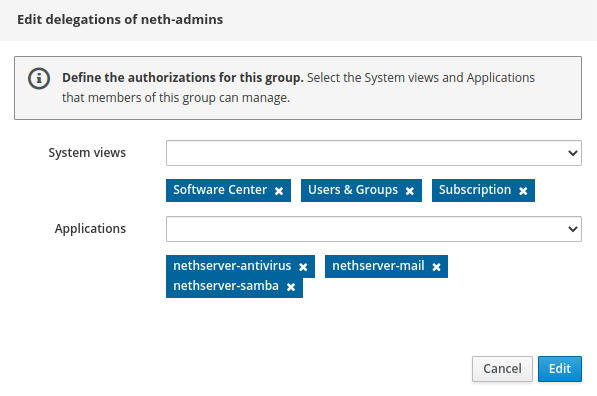This screenshot has height=396, width=597.
Task: Click the blue Edit button
Action: [560, 369]
